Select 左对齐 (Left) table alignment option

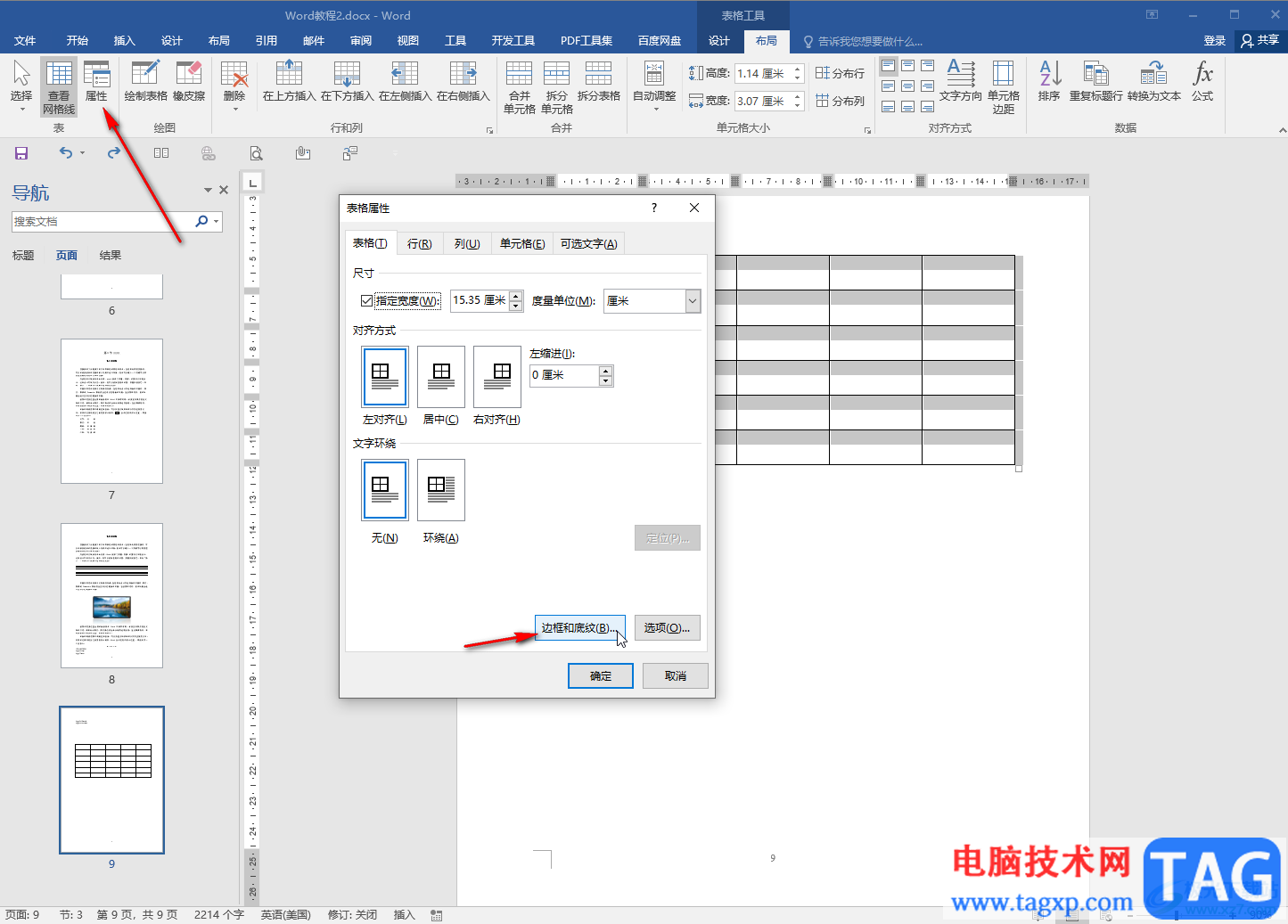[385, 377]
